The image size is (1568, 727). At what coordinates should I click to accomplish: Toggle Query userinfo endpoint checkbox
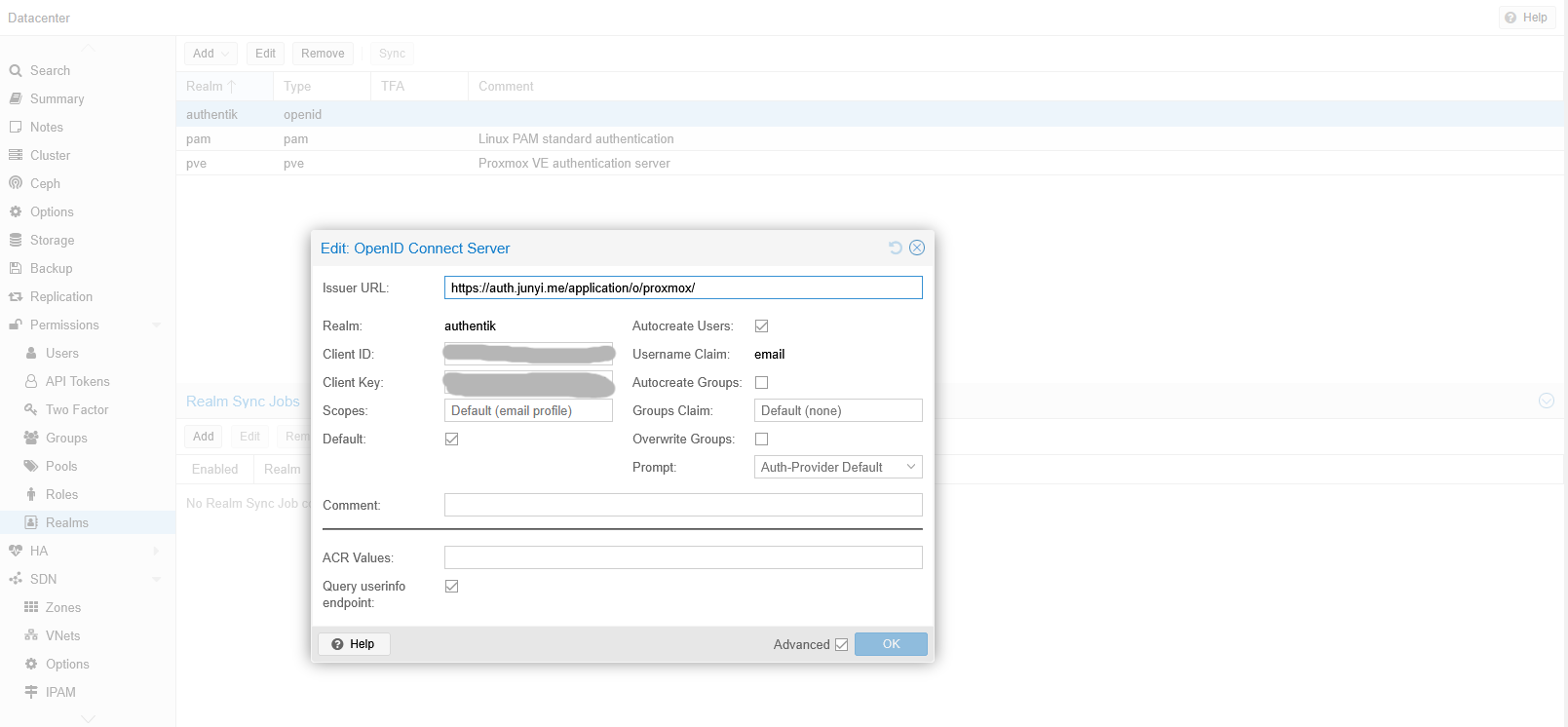point(452,586)
